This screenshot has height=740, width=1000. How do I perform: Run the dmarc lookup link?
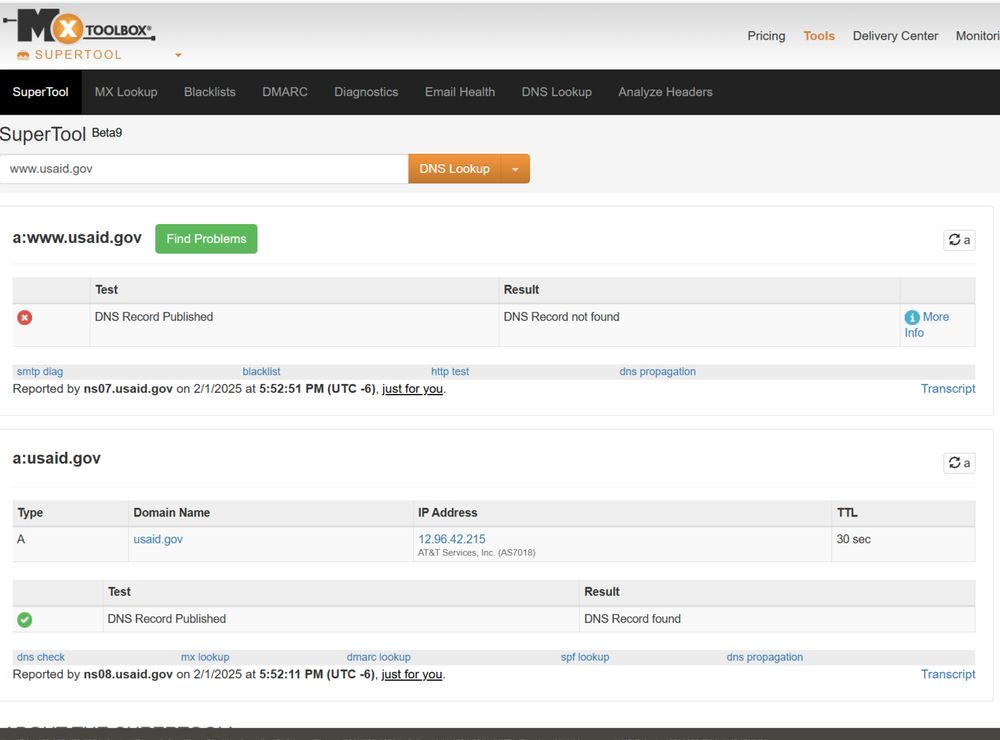point(379,657)
